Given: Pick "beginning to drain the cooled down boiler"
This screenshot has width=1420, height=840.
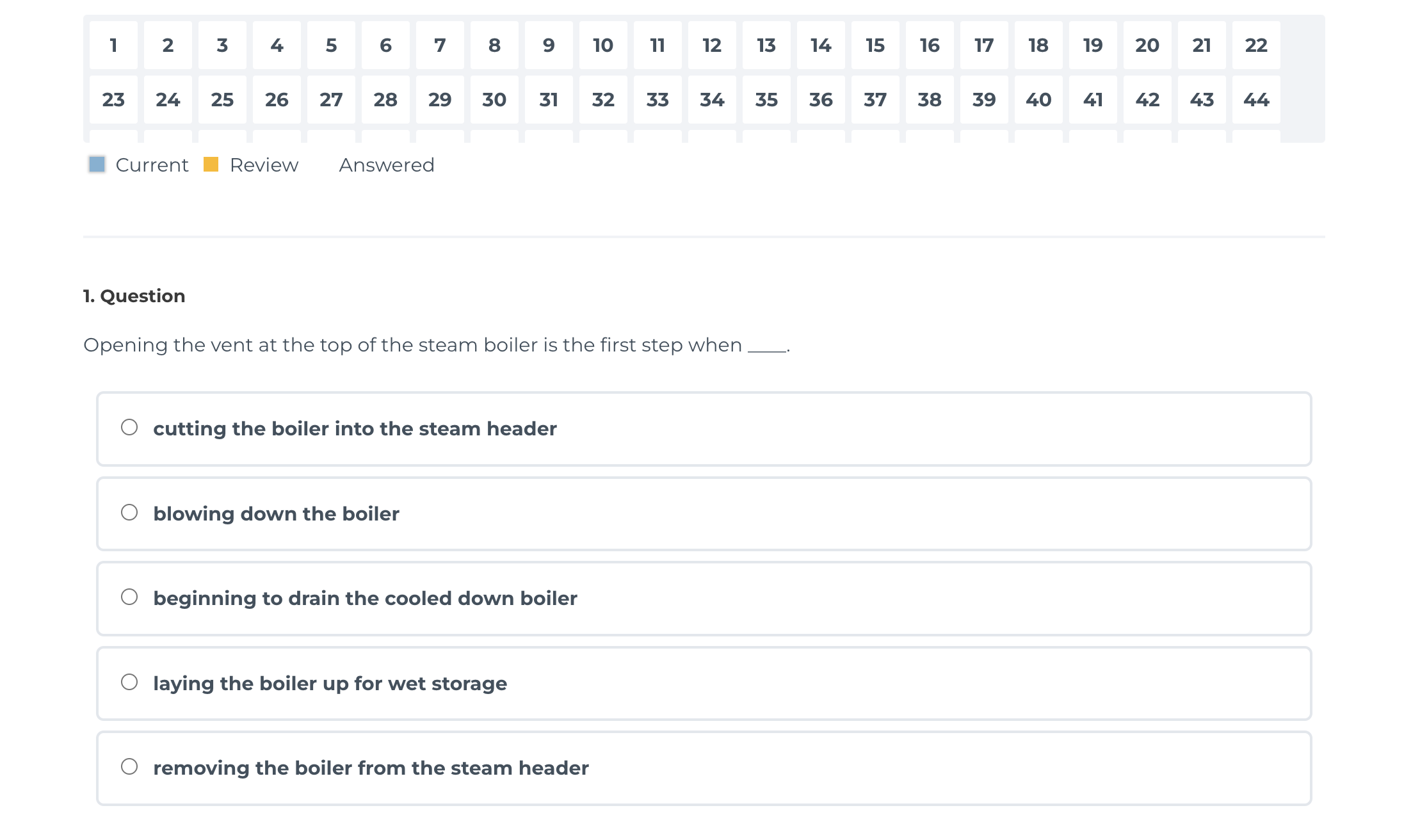Looking at the screenshot, I should (129, 597).
